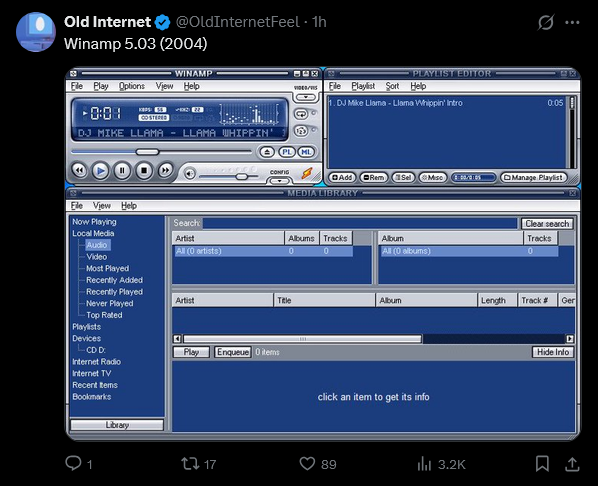The height and width of the screenshot is (486, 598).
Task: Toggle the repeat button in Winamp
Action: tap(301, 114)
